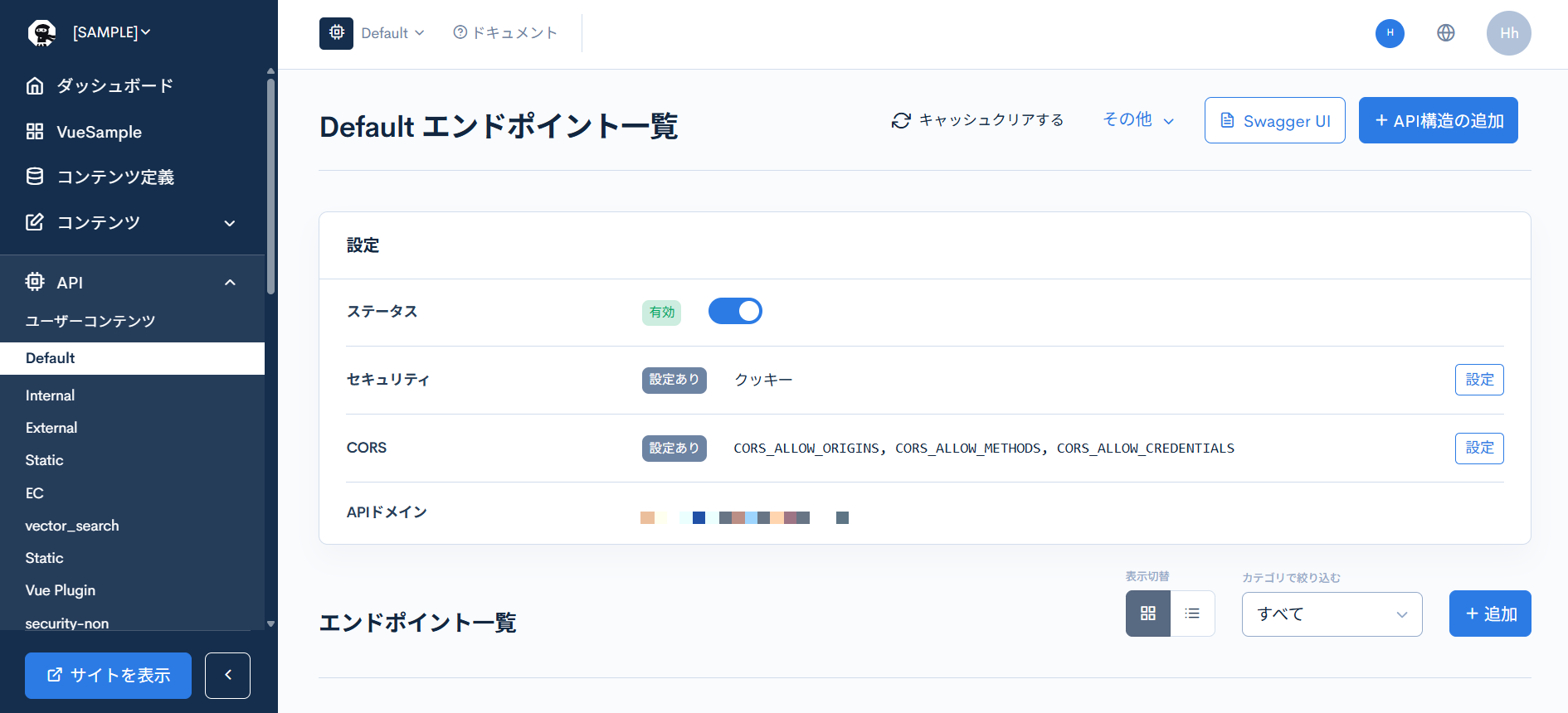
Task: Click 設定 button in セキュリティ row
Action: (x=1479, y=380)
